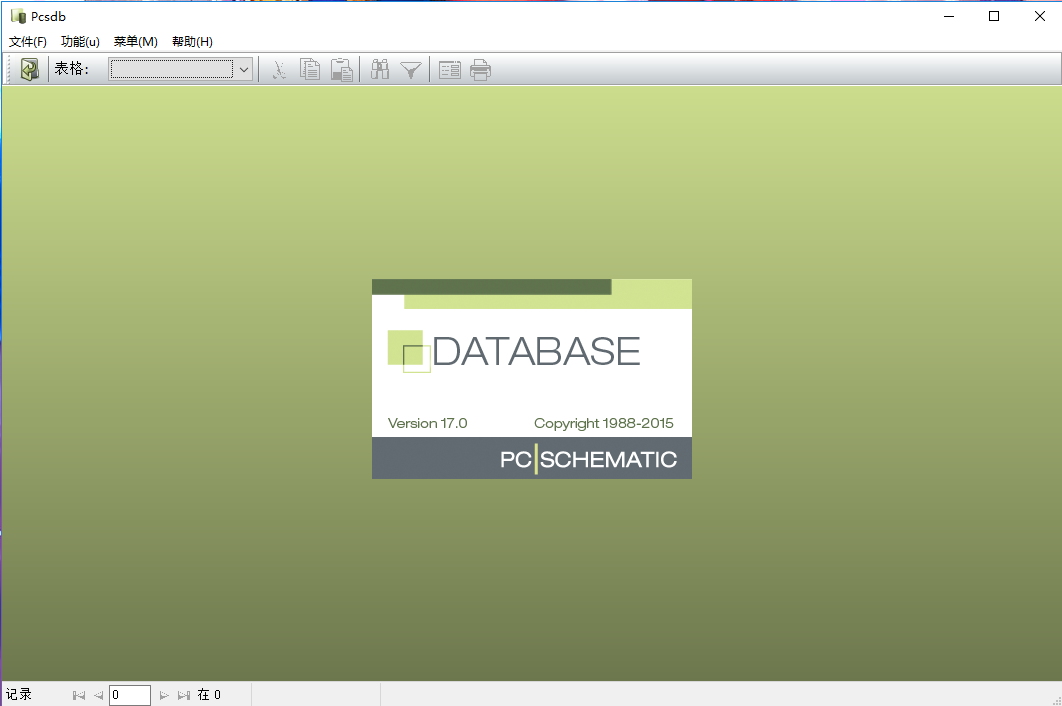1062x706 pixels.
Task: Expand the 表格 table dropdown arrow
Action: (243, 69)
